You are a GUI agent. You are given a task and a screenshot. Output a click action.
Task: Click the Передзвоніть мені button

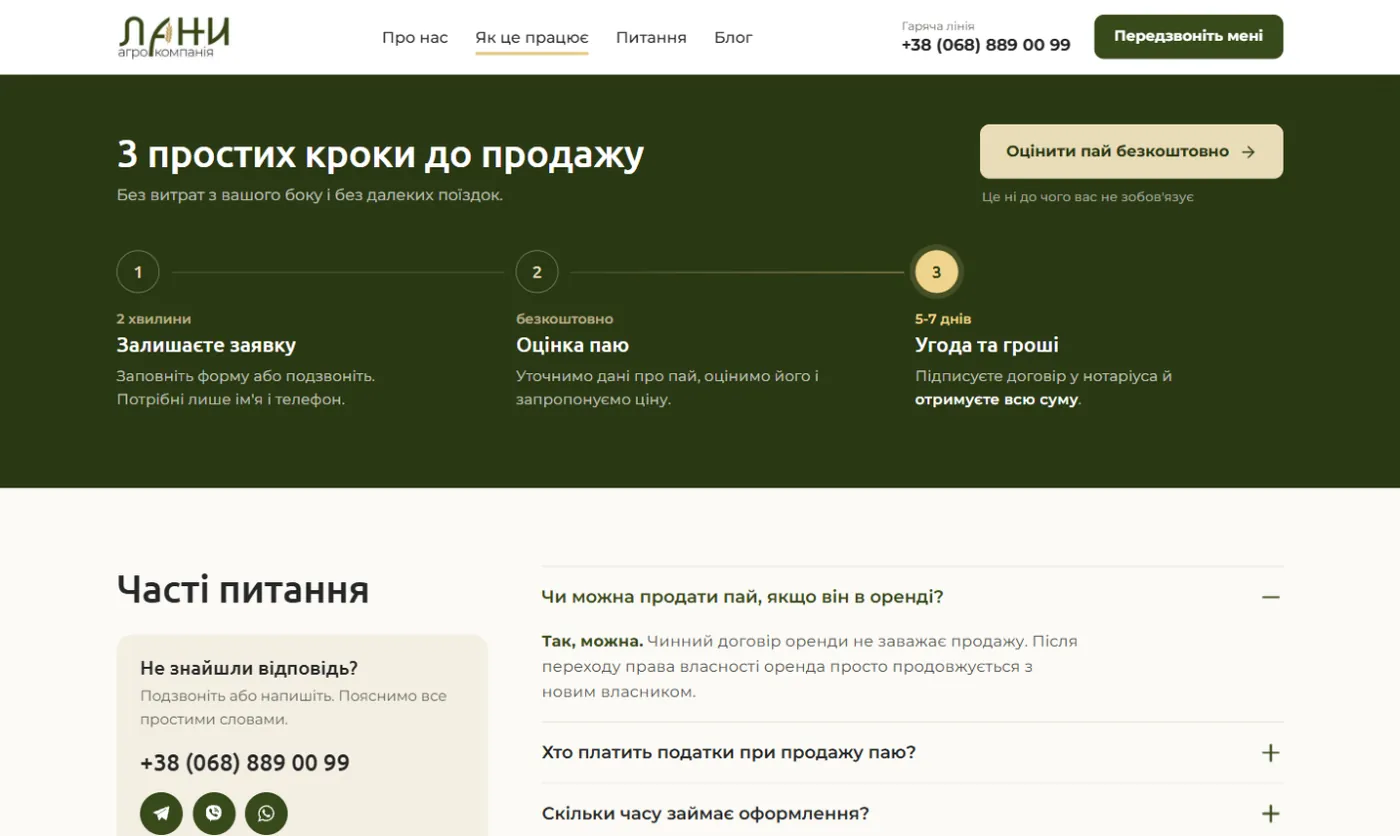[x=1188, y=37]
